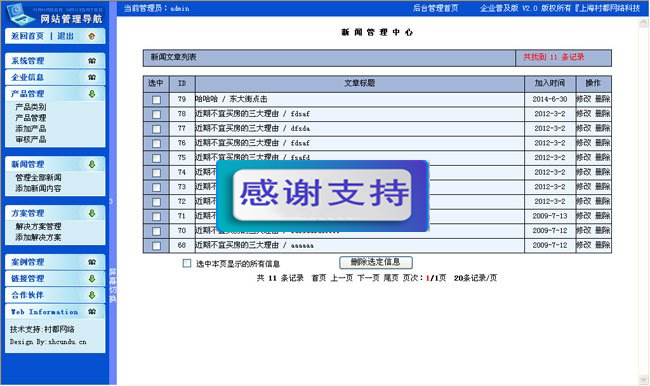Enable 选中本页显示的所有信息 checkbox
Screen dimensions: 650x386
tap(187, 263)
